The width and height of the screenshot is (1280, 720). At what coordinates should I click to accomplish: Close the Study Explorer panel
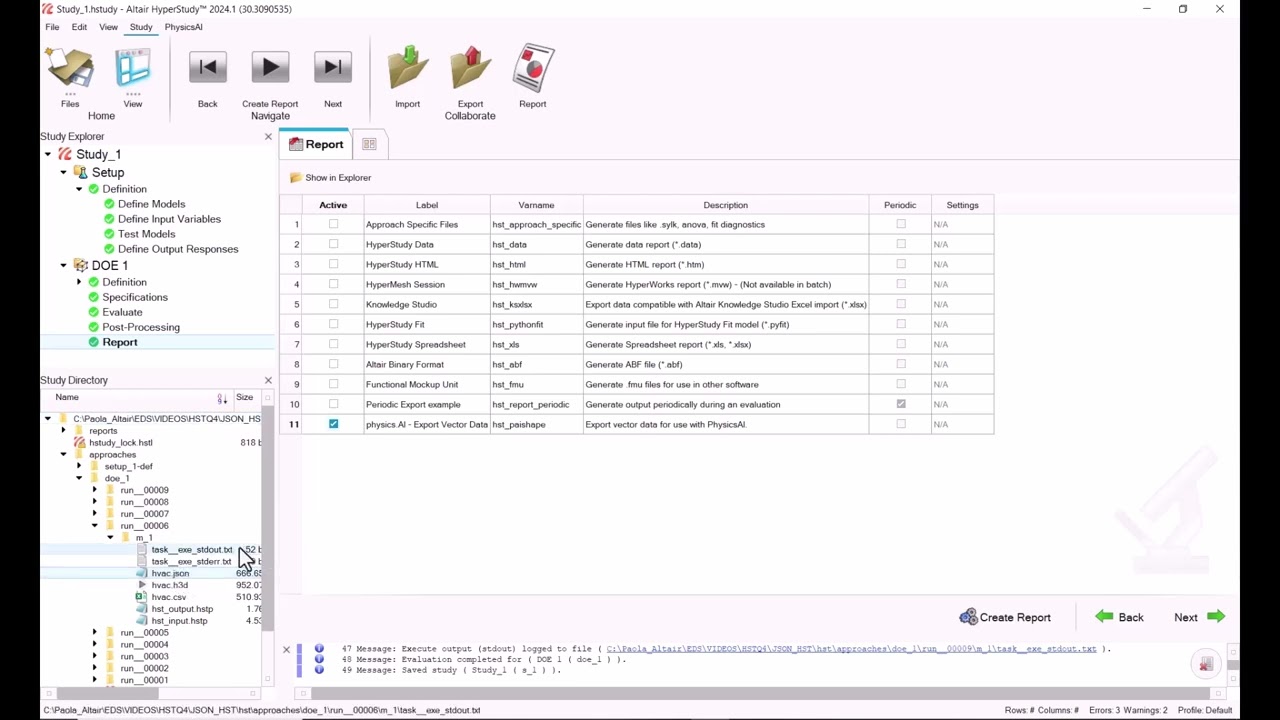(x=268, y=136)
